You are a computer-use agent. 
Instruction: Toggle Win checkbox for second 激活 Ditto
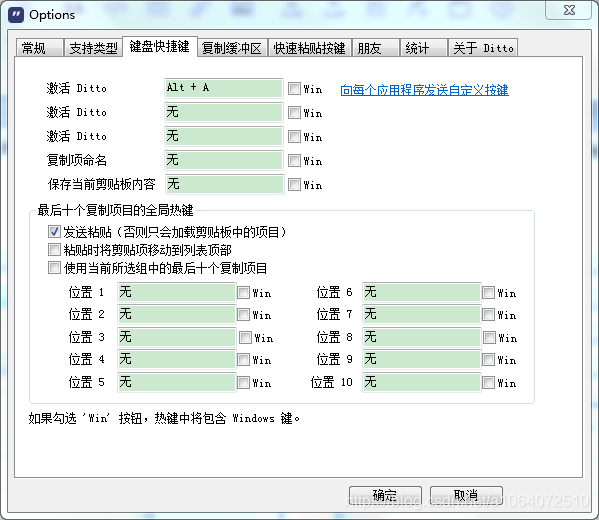click(294, 113)
